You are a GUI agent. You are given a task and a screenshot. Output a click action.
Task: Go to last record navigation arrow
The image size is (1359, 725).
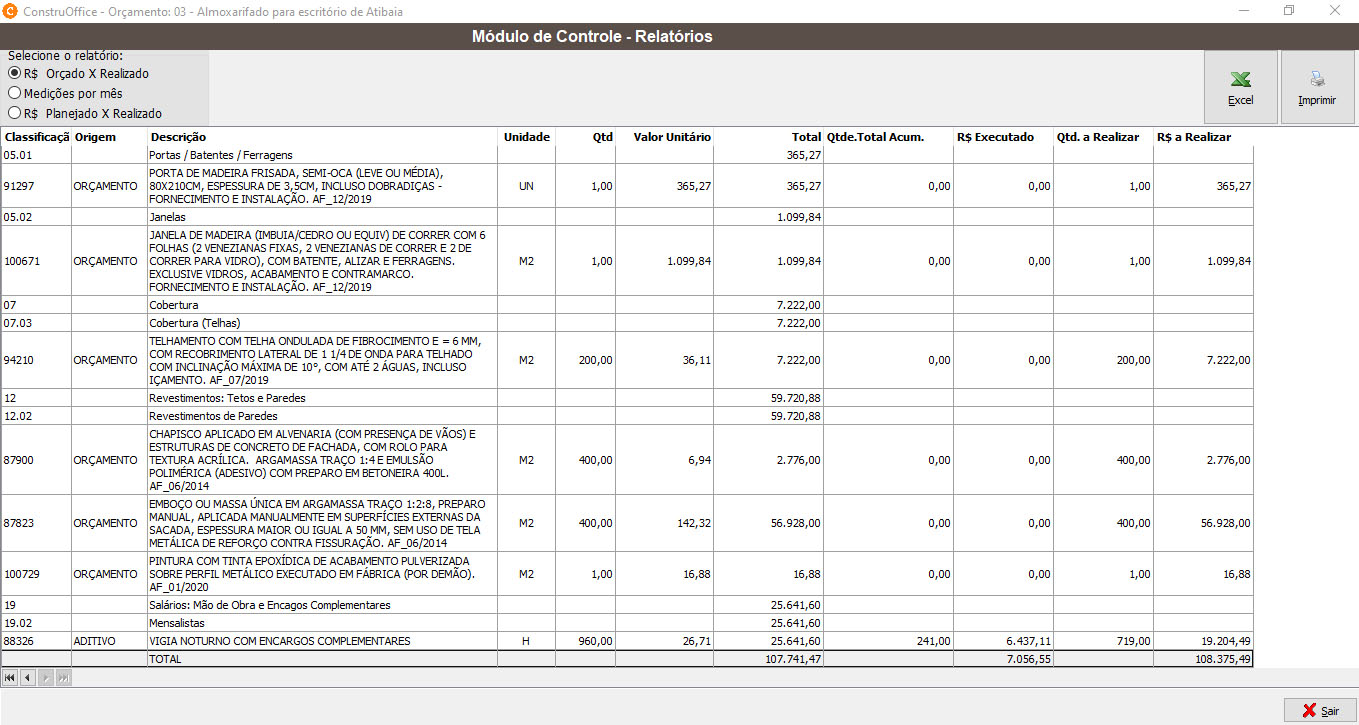pyautogui.click(x=63, y=678)
